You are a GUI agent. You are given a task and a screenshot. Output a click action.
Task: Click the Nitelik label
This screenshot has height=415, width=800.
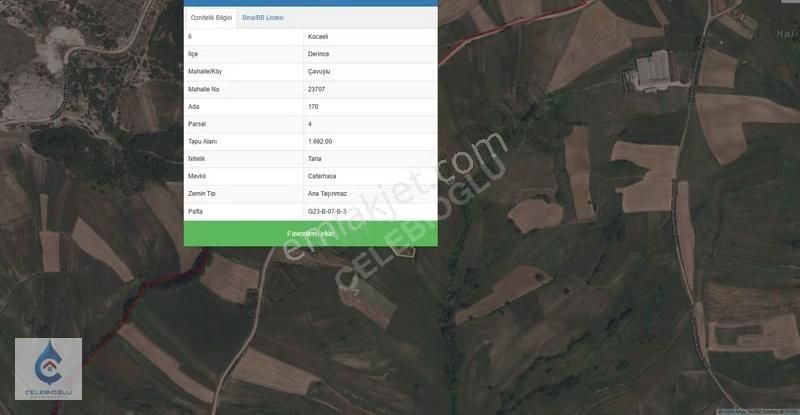196,159
